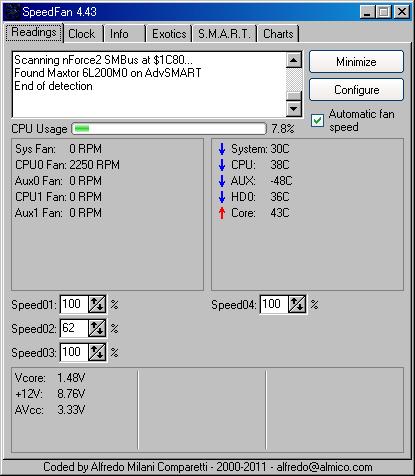Viewport: 415px width, 476px height.
Task: Click the Speed01 spinner arrows
Action: coord(97,304)
